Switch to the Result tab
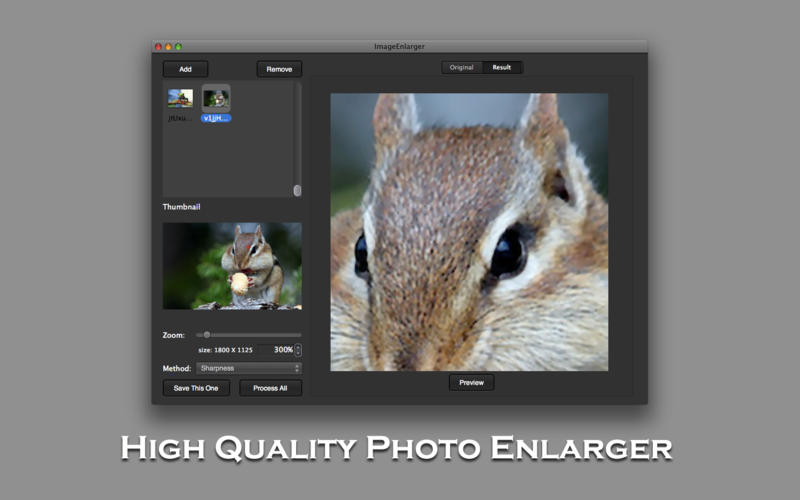Image resolution: width=800 pixels, height=500 pixels. click(x=502, y=67)
